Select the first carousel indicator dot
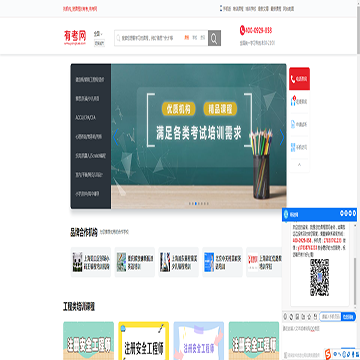This screenshot has height=360, width=360. point(190,203)
